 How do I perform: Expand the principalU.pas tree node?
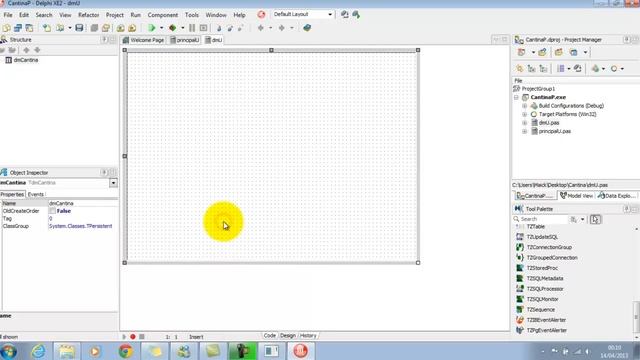point(524,131)
